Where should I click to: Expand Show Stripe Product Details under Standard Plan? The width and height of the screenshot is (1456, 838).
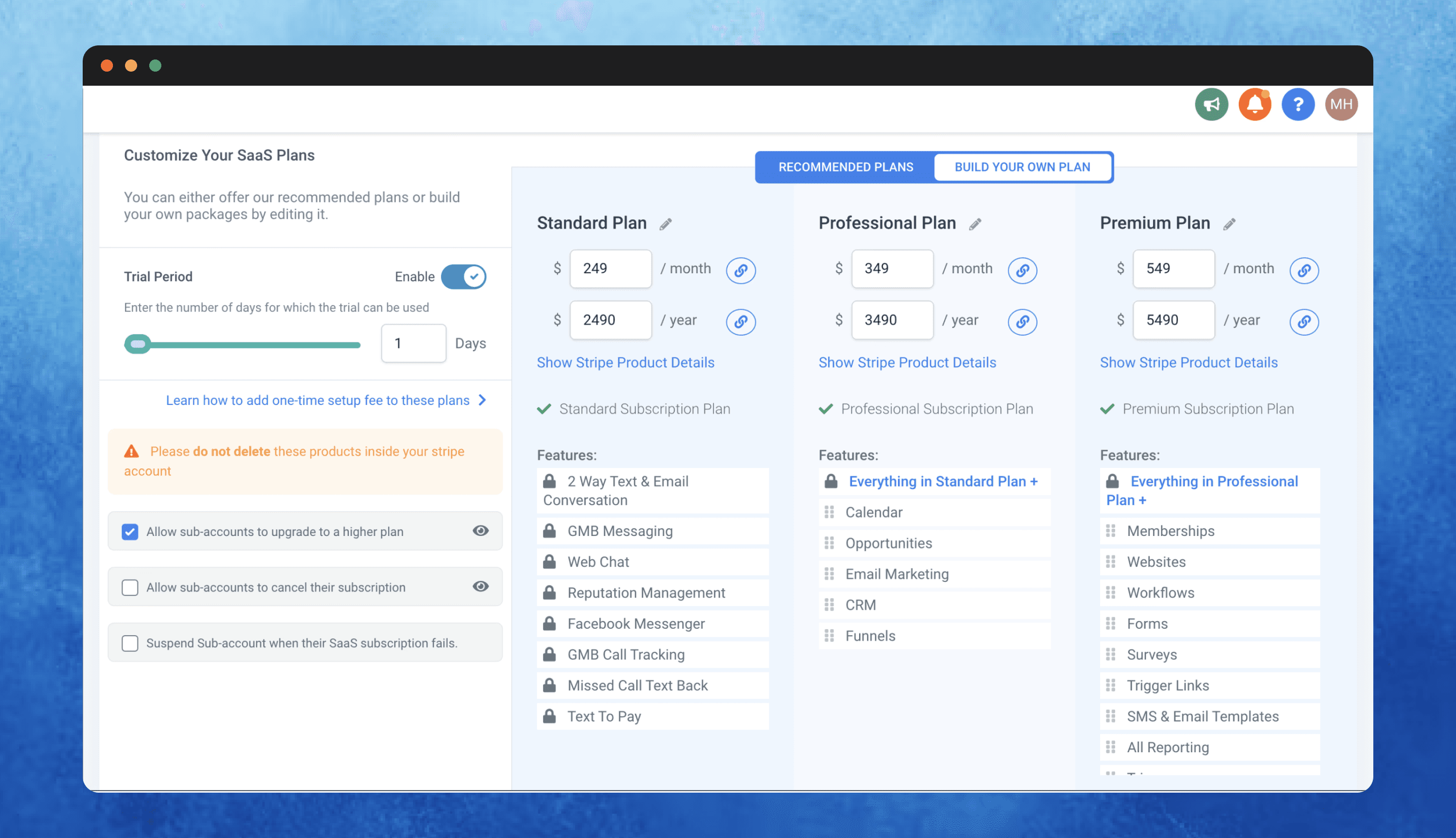(x=625, y=362)
